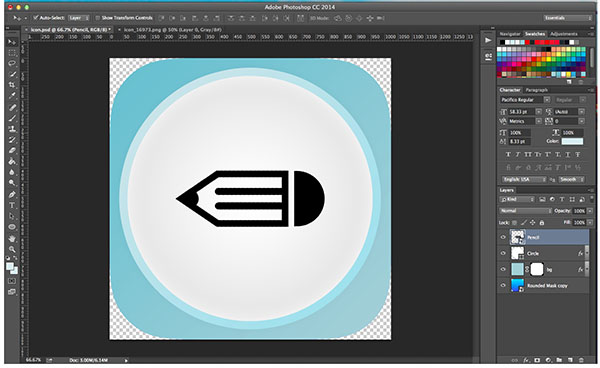Delete layer with the trash icon
This screenshot has height=368, width=600.
[581, 360]
